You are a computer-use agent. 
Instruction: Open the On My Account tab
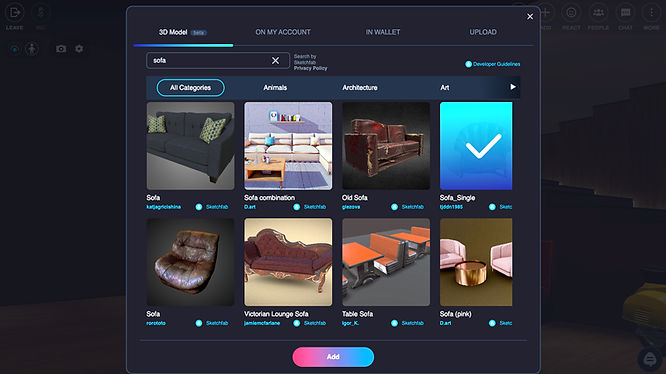(283, 32)
